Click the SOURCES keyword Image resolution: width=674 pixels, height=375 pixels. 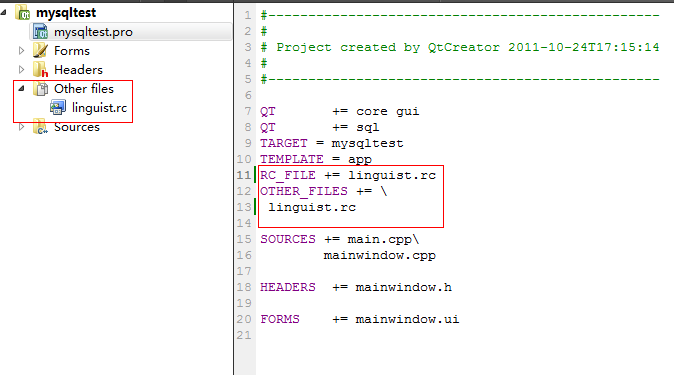288,239
